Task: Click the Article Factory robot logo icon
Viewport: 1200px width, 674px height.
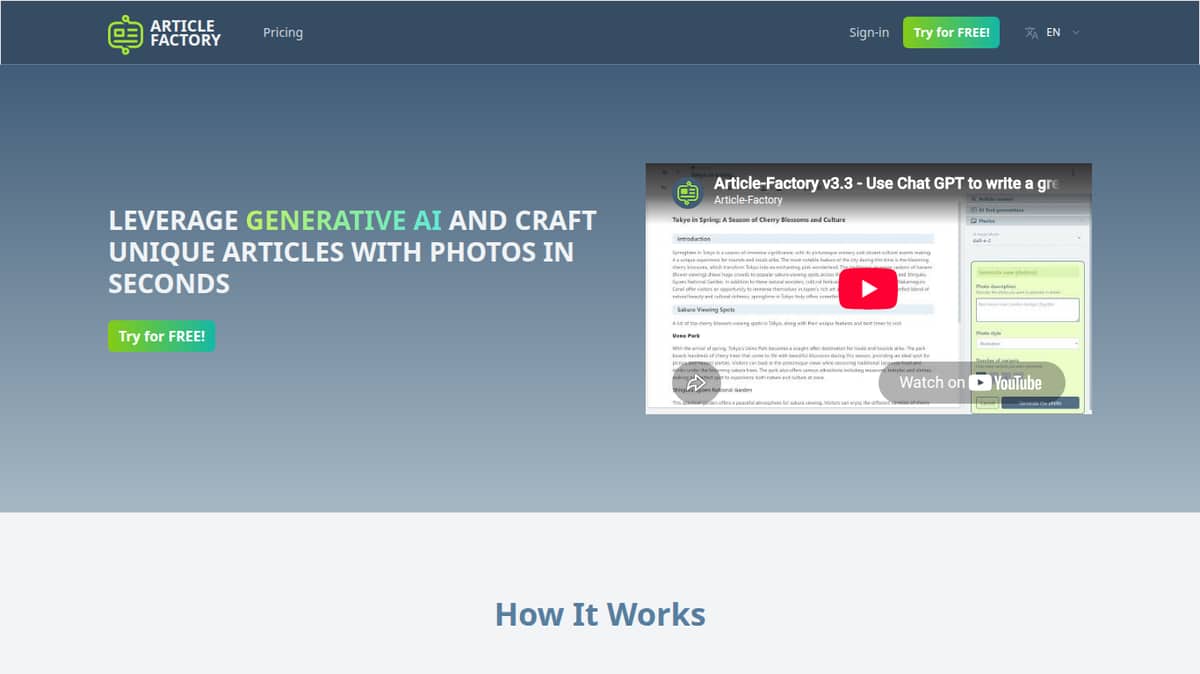Action: (126, 33)
